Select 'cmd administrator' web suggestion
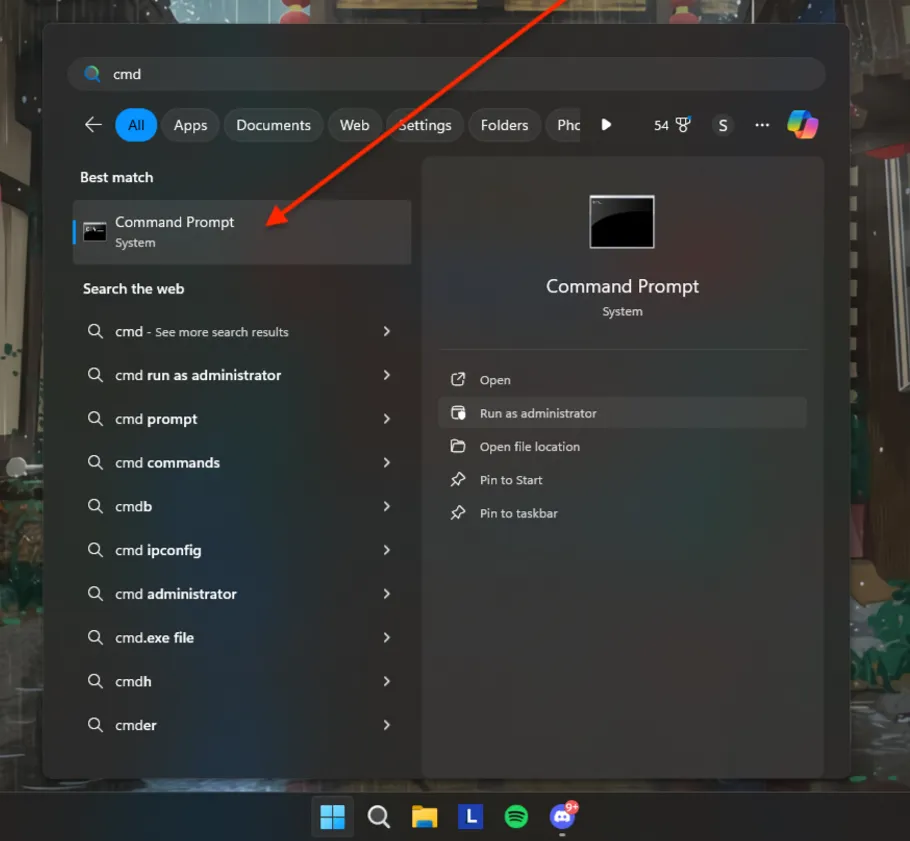The image size is (910, 841). click(242, 593)
